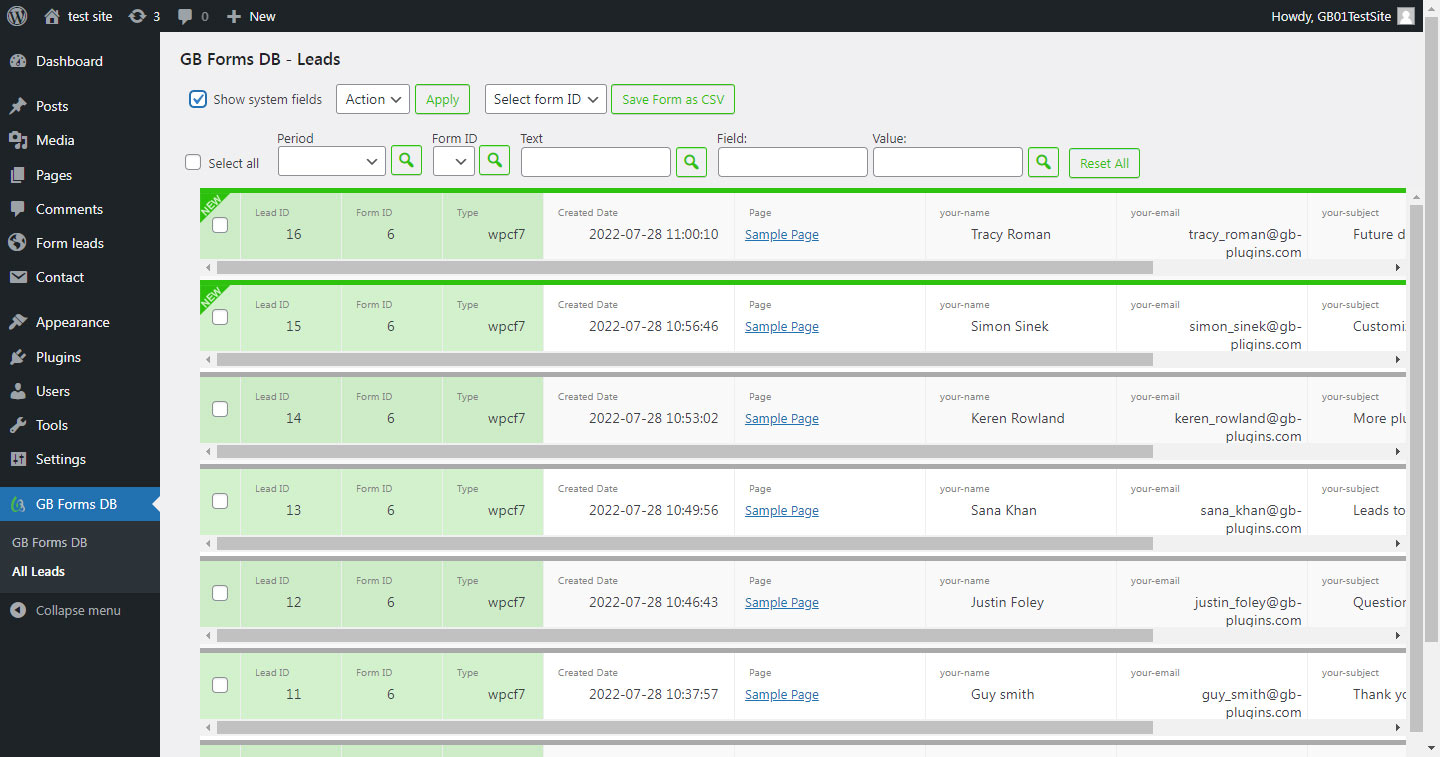
Task: Click the Dashboard gauge icon
Action: point(17,61)
